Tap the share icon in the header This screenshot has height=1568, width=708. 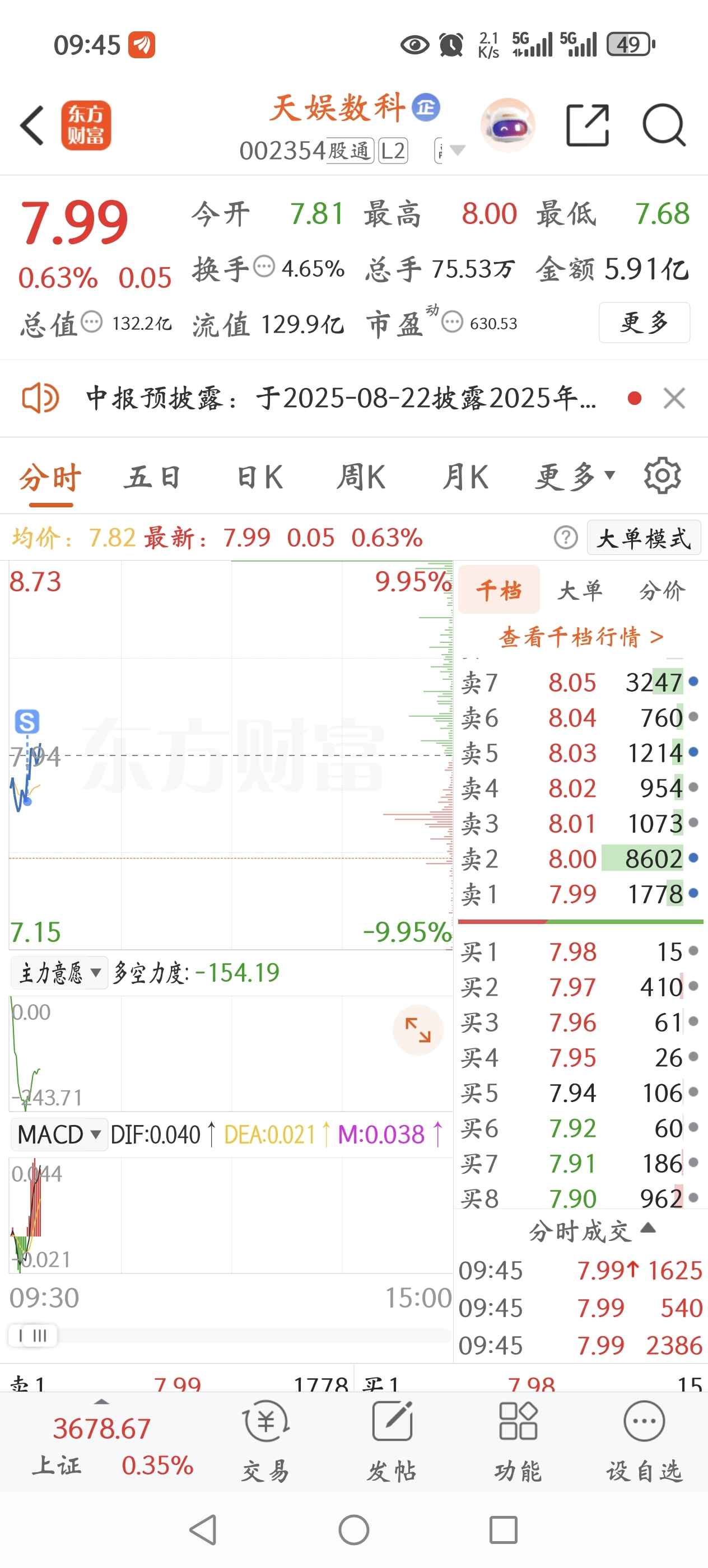tap(588, 125)
